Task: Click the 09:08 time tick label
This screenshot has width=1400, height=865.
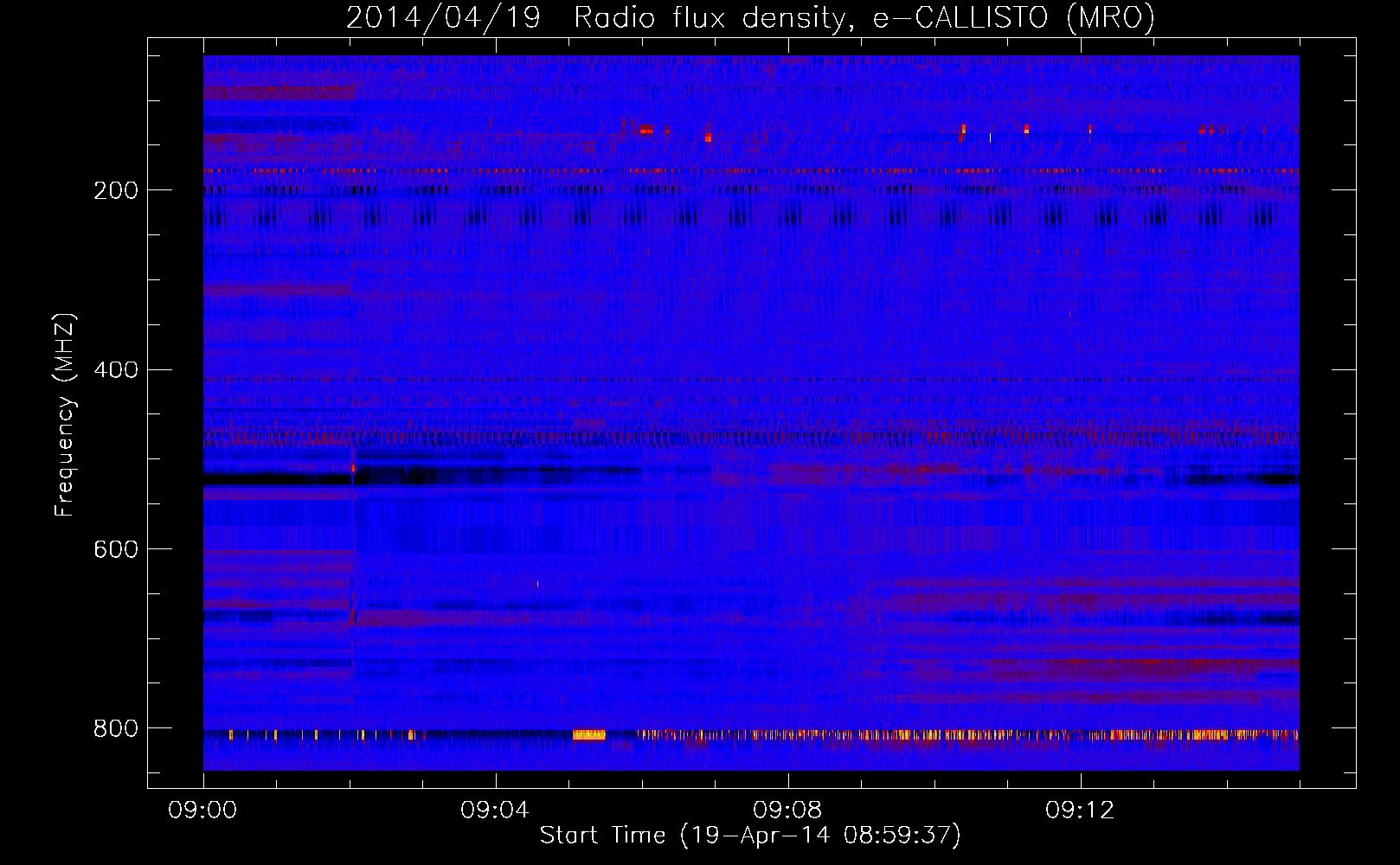Action: pyautogui.click(x=787, y=811)
